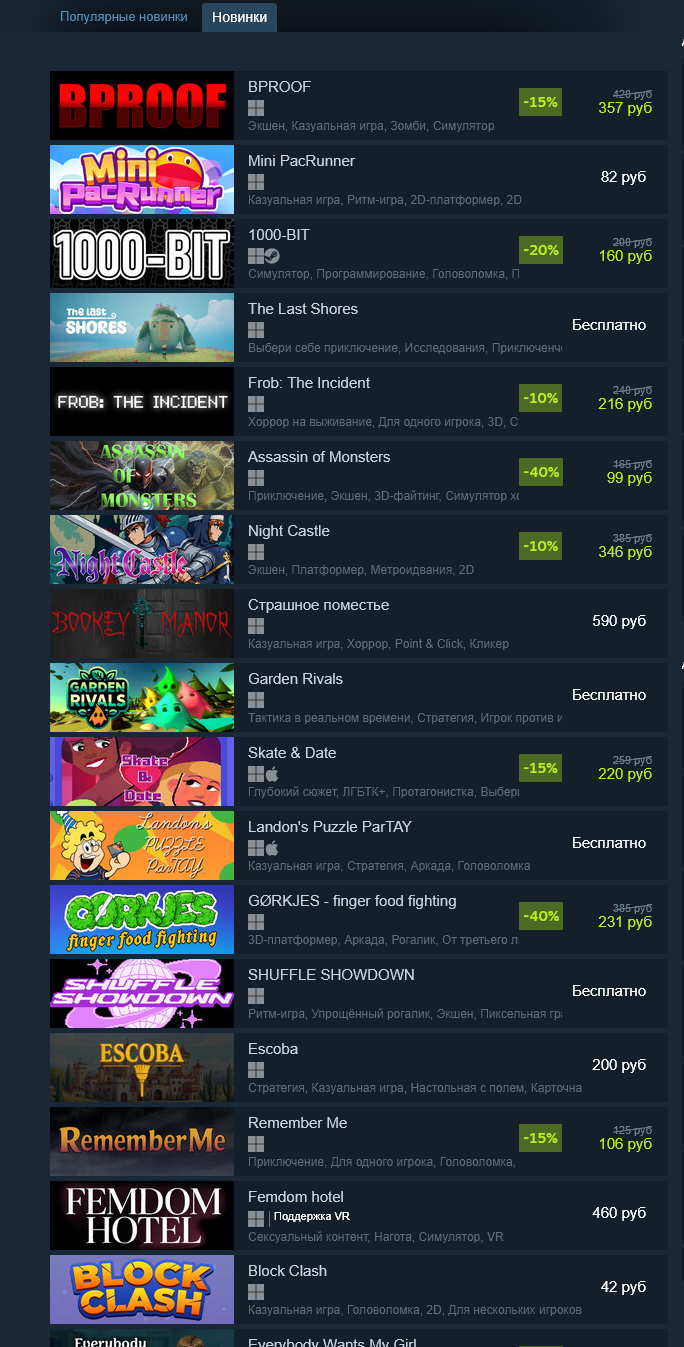Click the Бесплатно price for Garden Rivals
684x1347 pixels.
[x=609, y=695]
